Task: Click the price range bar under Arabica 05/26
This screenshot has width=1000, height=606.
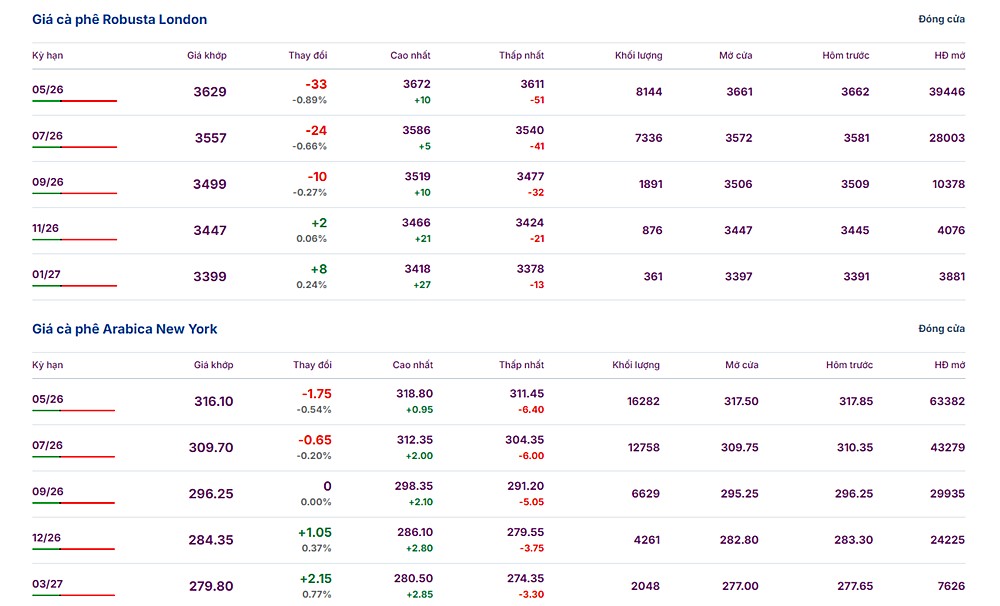Action: tap(73, 411)
